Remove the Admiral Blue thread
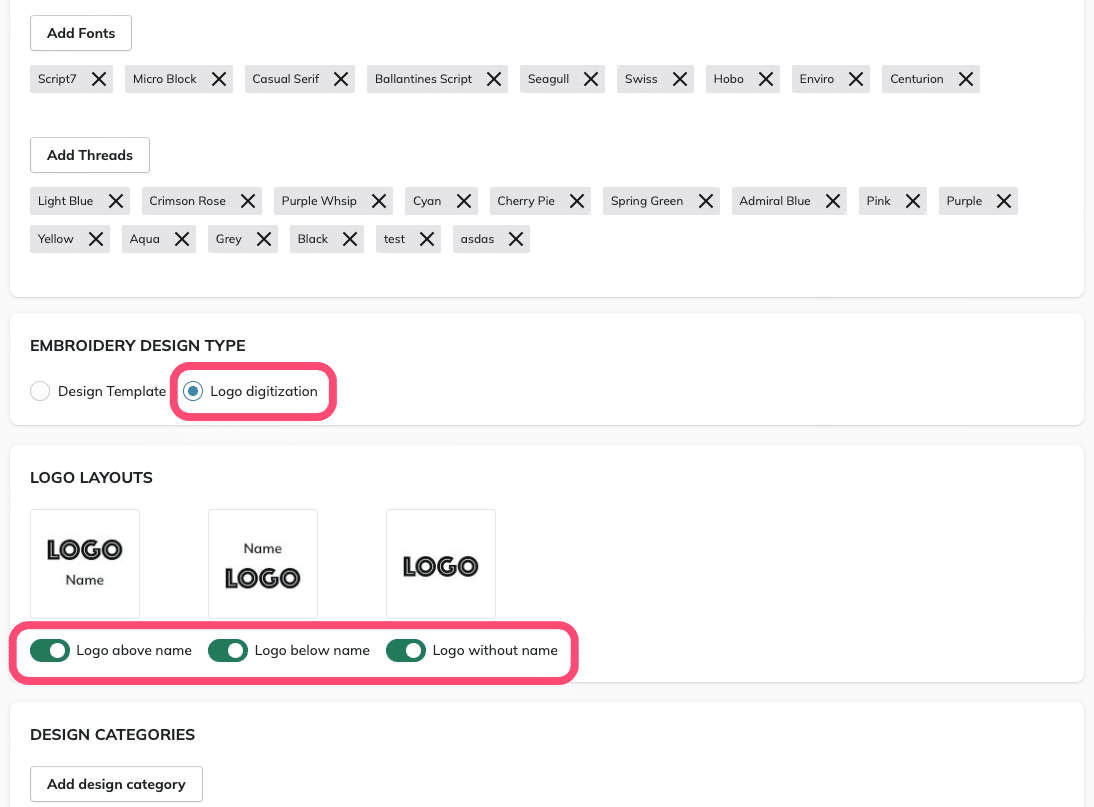Screen dimensions: 1094x807 (833, 201)
